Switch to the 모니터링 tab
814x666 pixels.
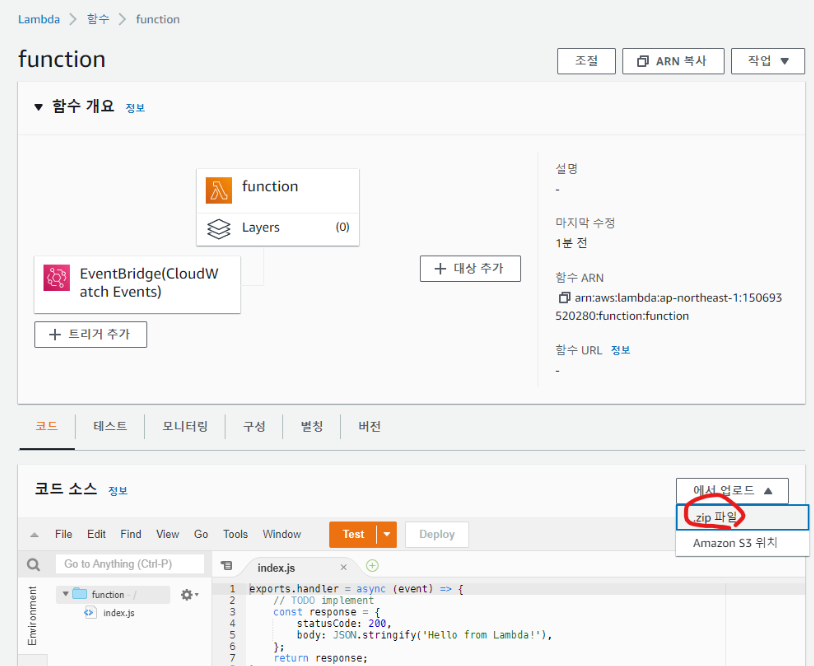click(x=185, y=427)
